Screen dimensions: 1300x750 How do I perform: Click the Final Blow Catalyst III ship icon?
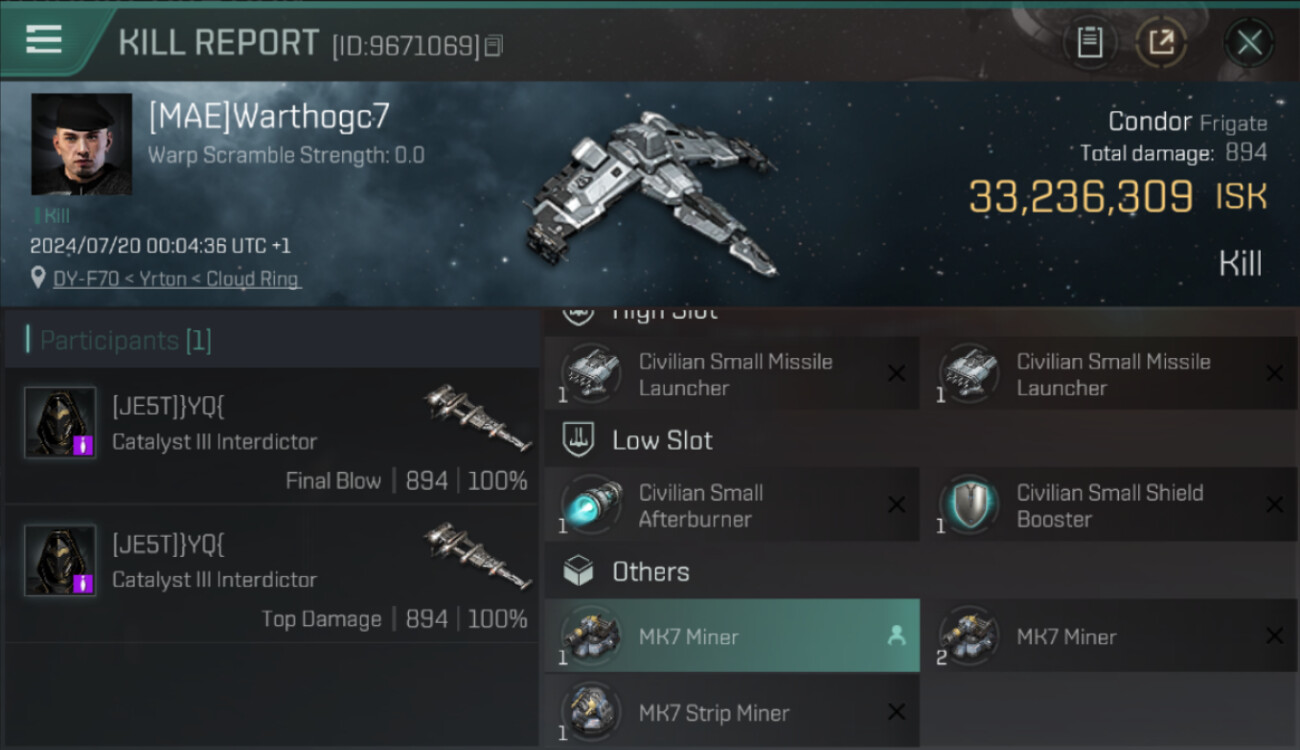pyautogui.click(x=477, y=418)
